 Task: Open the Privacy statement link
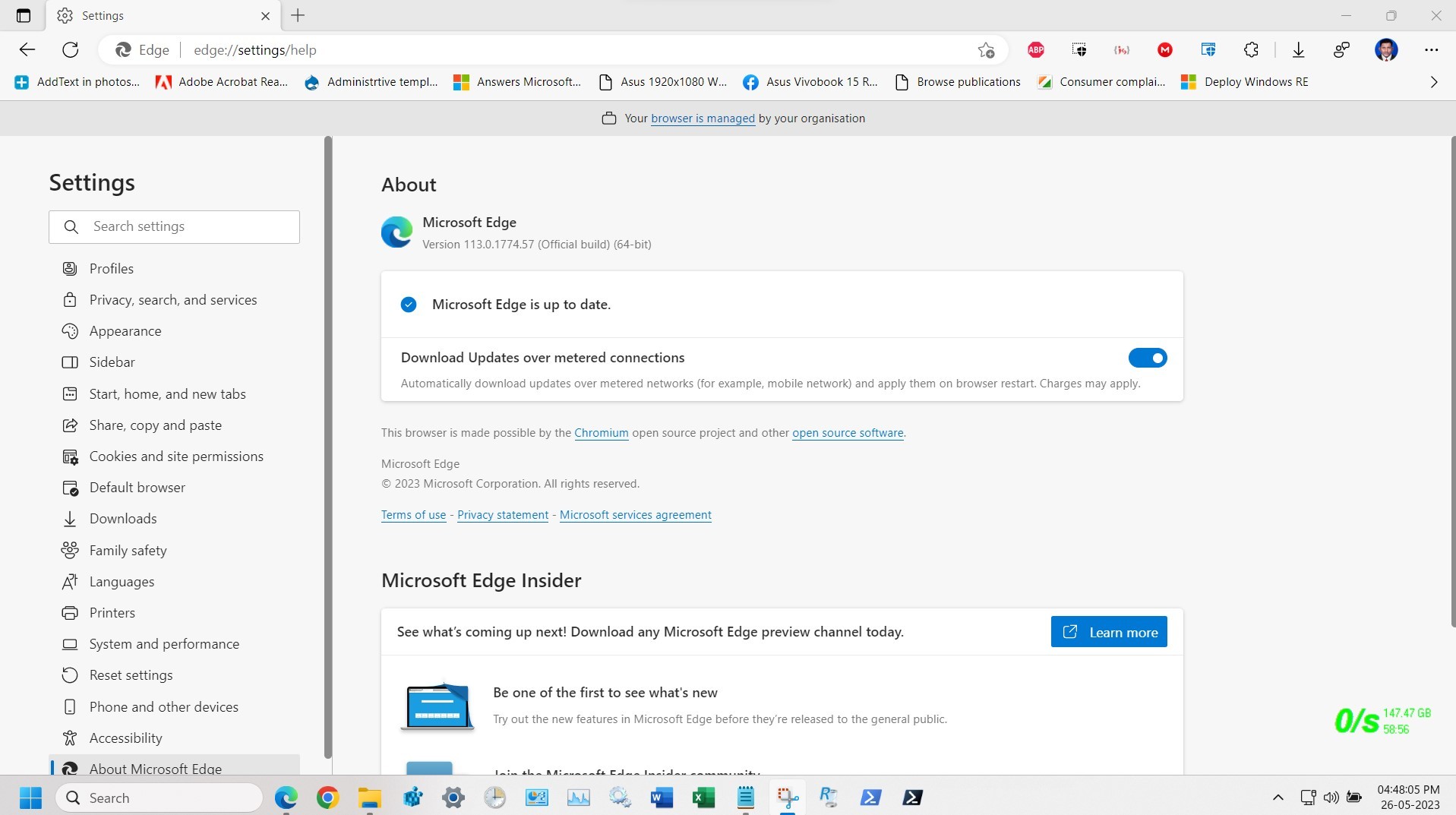click(503, 515)
